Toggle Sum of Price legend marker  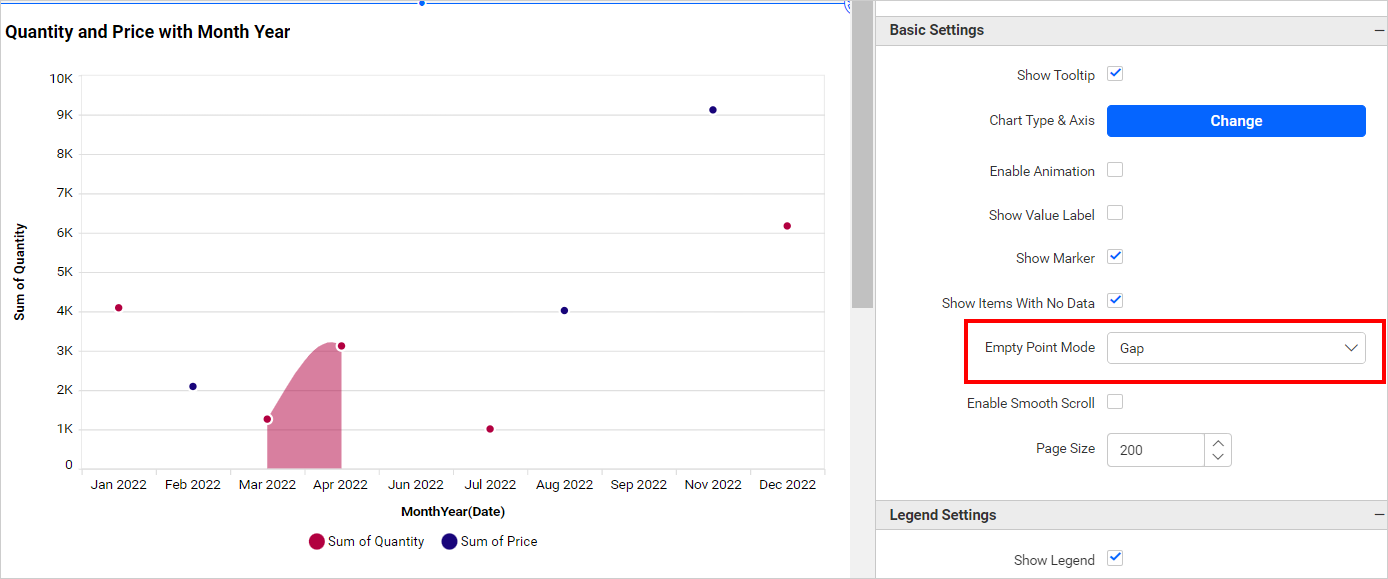pyautogui.click(x=450, y=542)
